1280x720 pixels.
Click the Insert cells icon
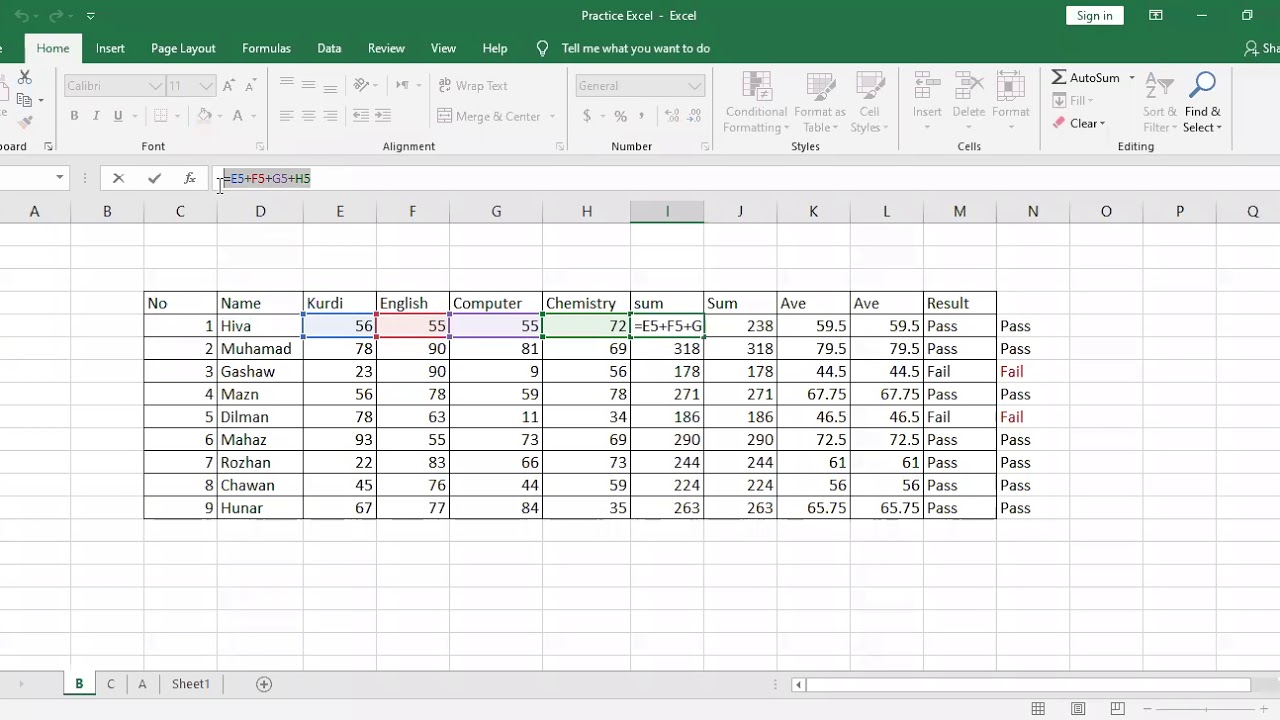pyautogui.click(x=927, y=86)
